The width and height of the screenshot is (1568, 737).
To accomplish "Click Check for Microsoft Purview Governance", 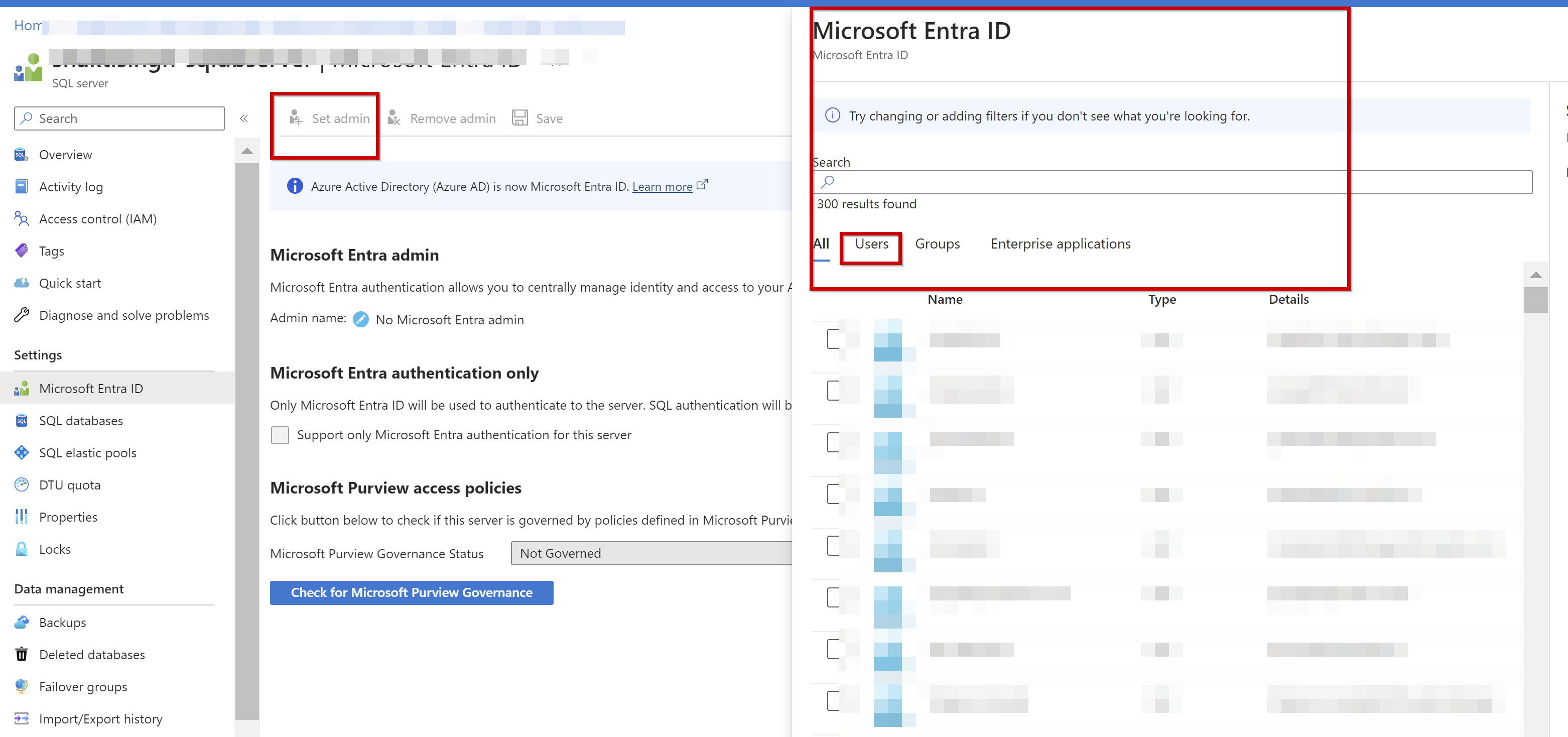I will coord(412,592).
